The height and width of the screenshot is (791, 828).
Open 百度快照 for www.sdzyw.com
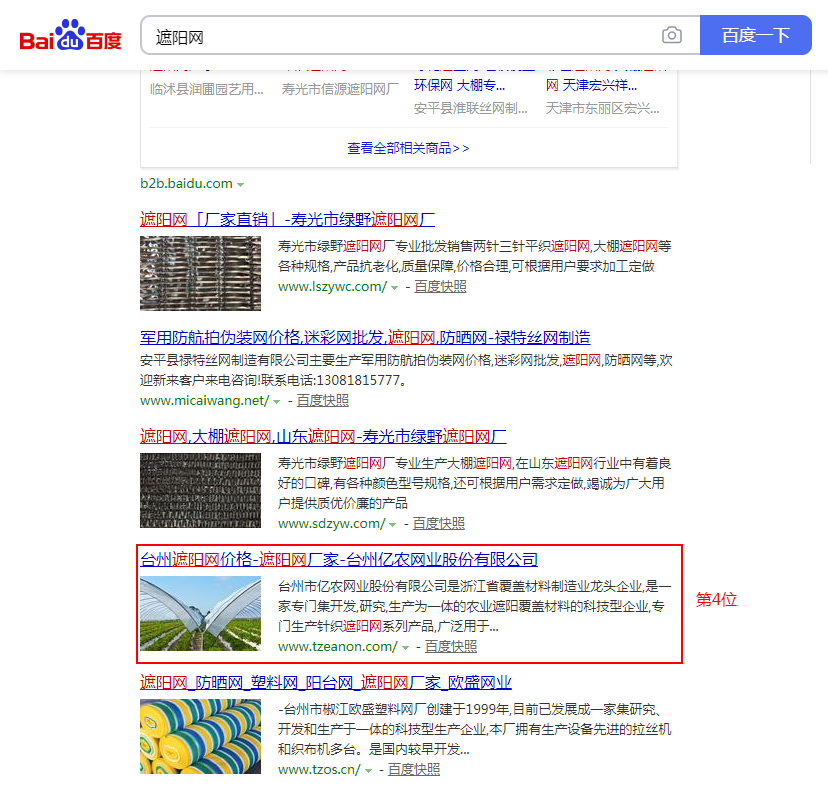[x=439, y=524]
